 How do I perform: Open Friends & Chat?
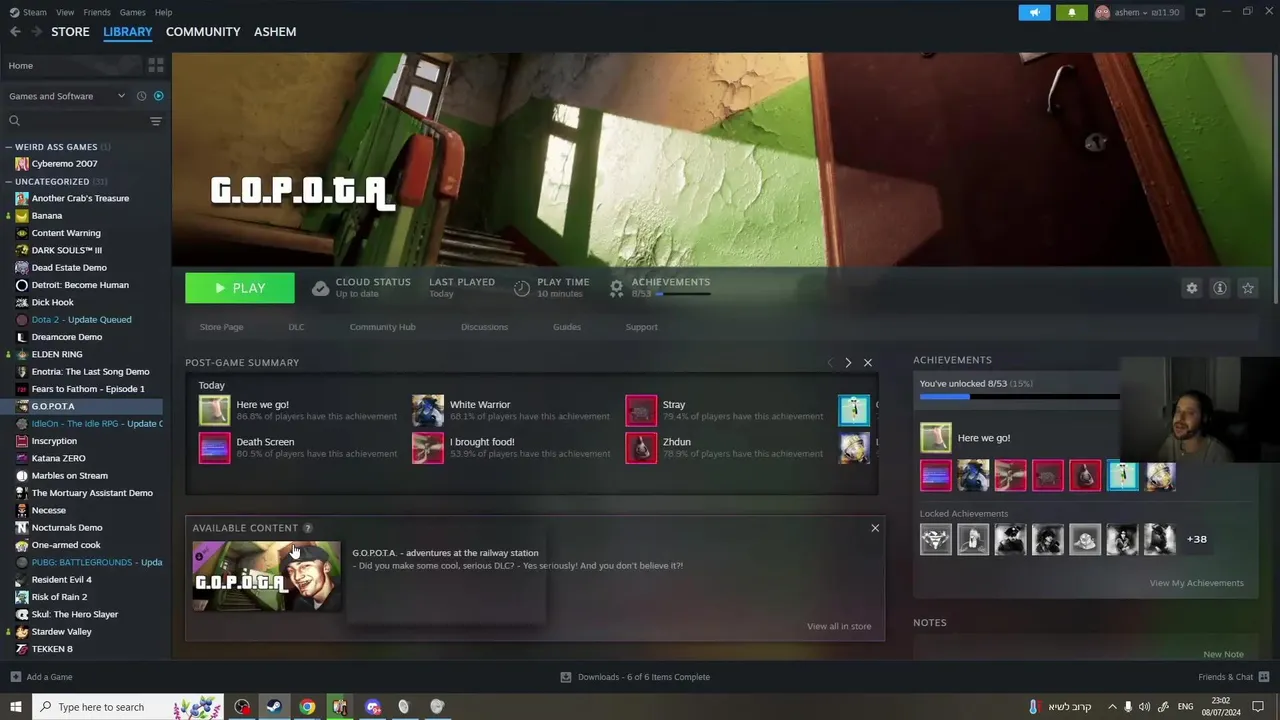coord(1232,677)
